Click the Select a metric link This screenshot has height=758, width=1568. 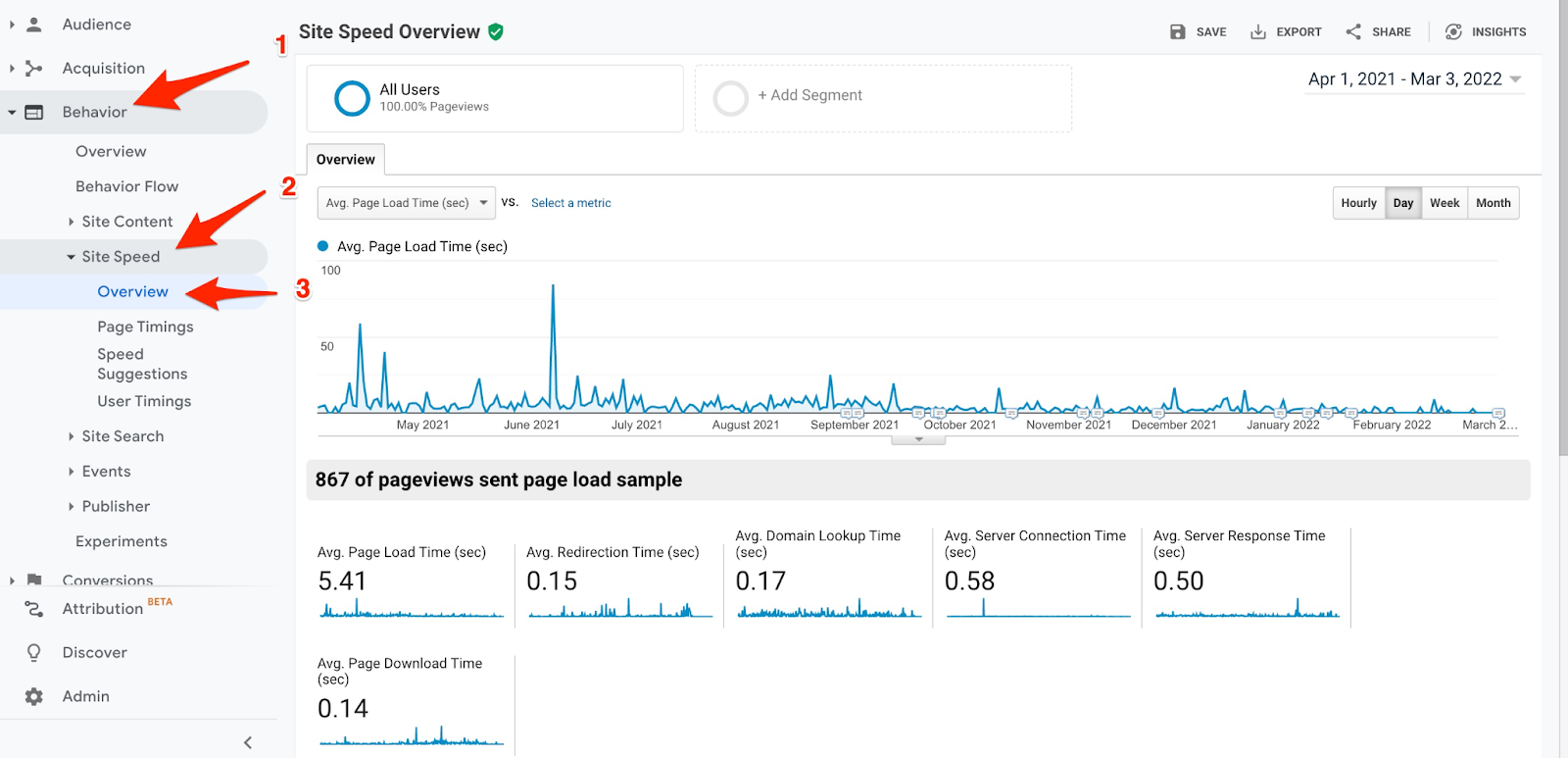click(x=570, y=203)
